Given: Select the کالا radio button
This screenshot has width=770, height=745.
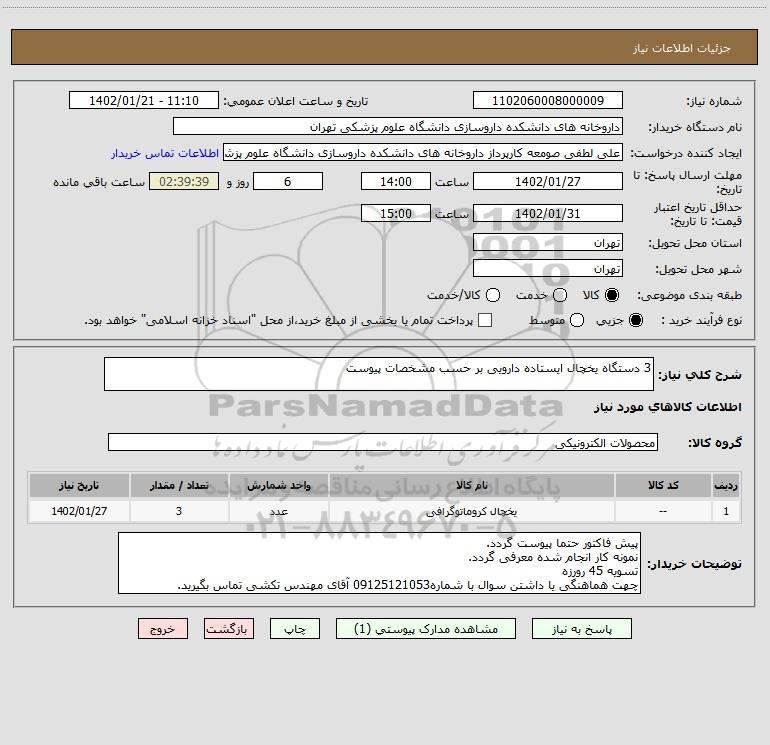Looking at the screenshot, I should point(612,295).
